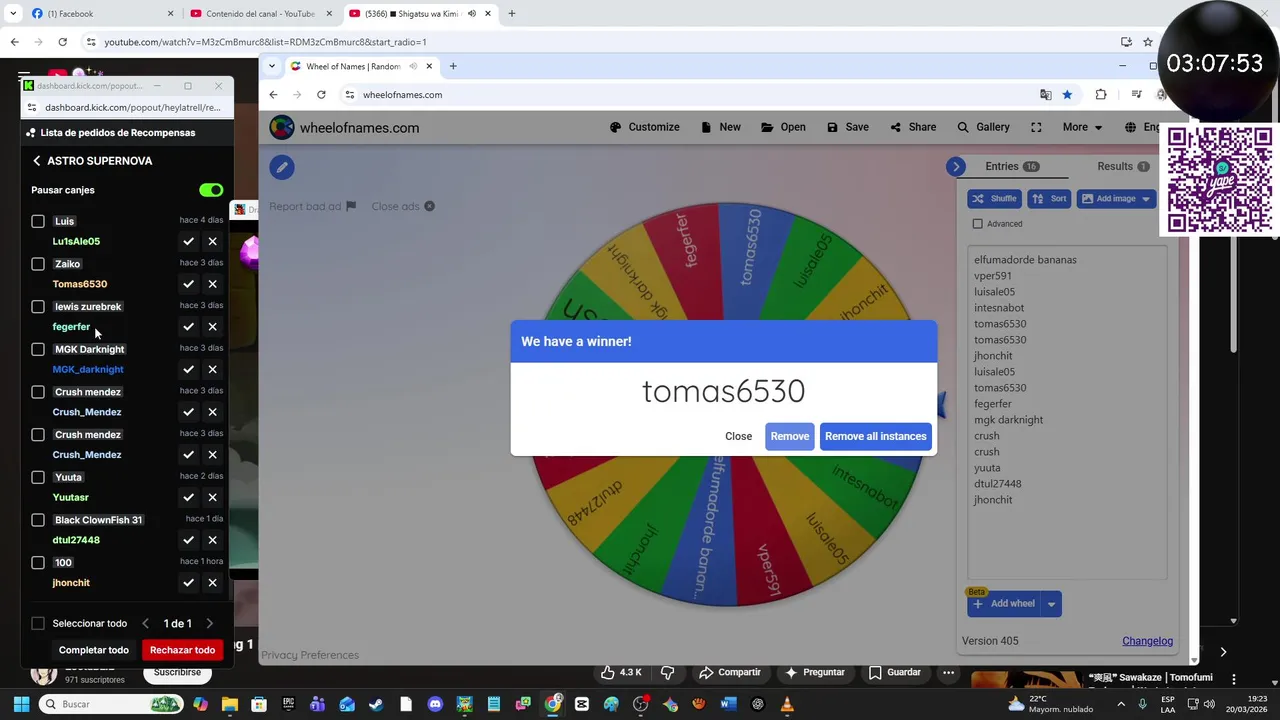Reject the Yuutasr redemption with X

pyautogui.click(x=212, y=497)
